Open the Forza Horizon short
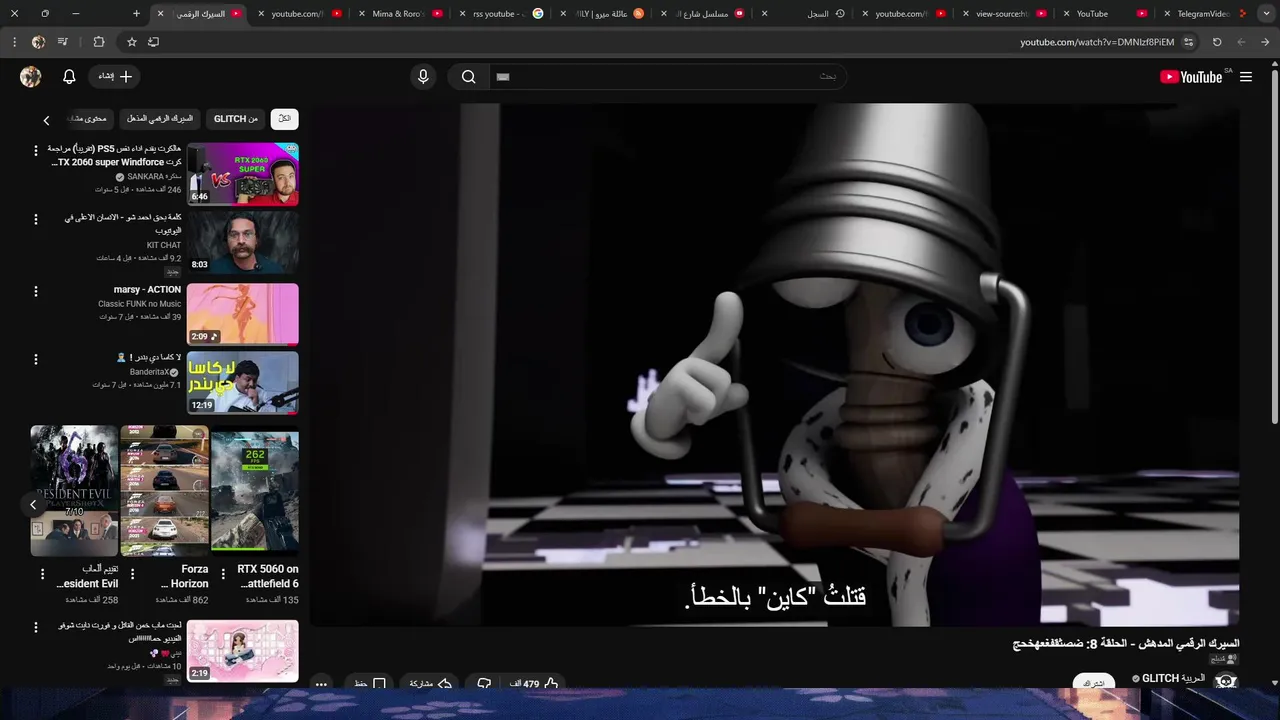Viewport: 1280px width, 720px height. click(x=164, y=490)
